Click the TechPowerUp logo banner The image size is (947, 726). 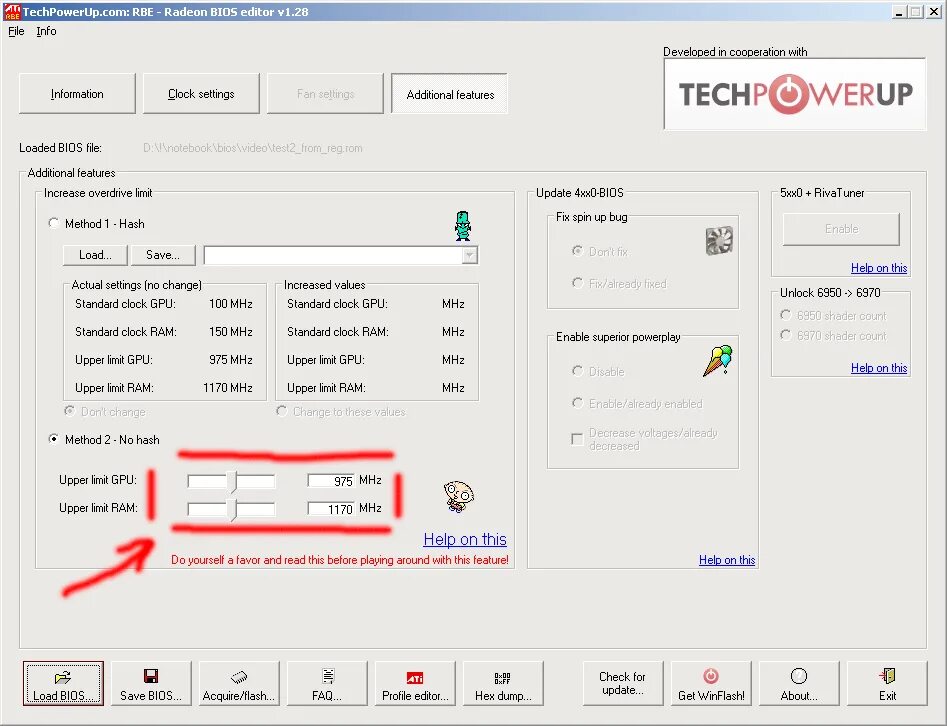pyautogui.click(x=795, y=94)
